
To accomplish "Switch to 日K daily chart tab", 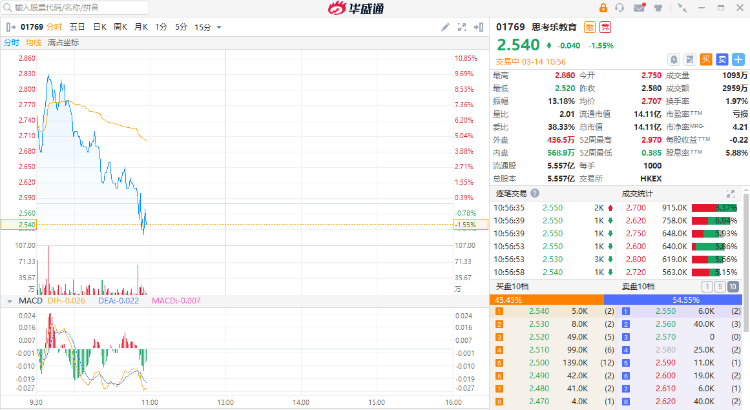I will pyautogui.click(x=99, y=26).
